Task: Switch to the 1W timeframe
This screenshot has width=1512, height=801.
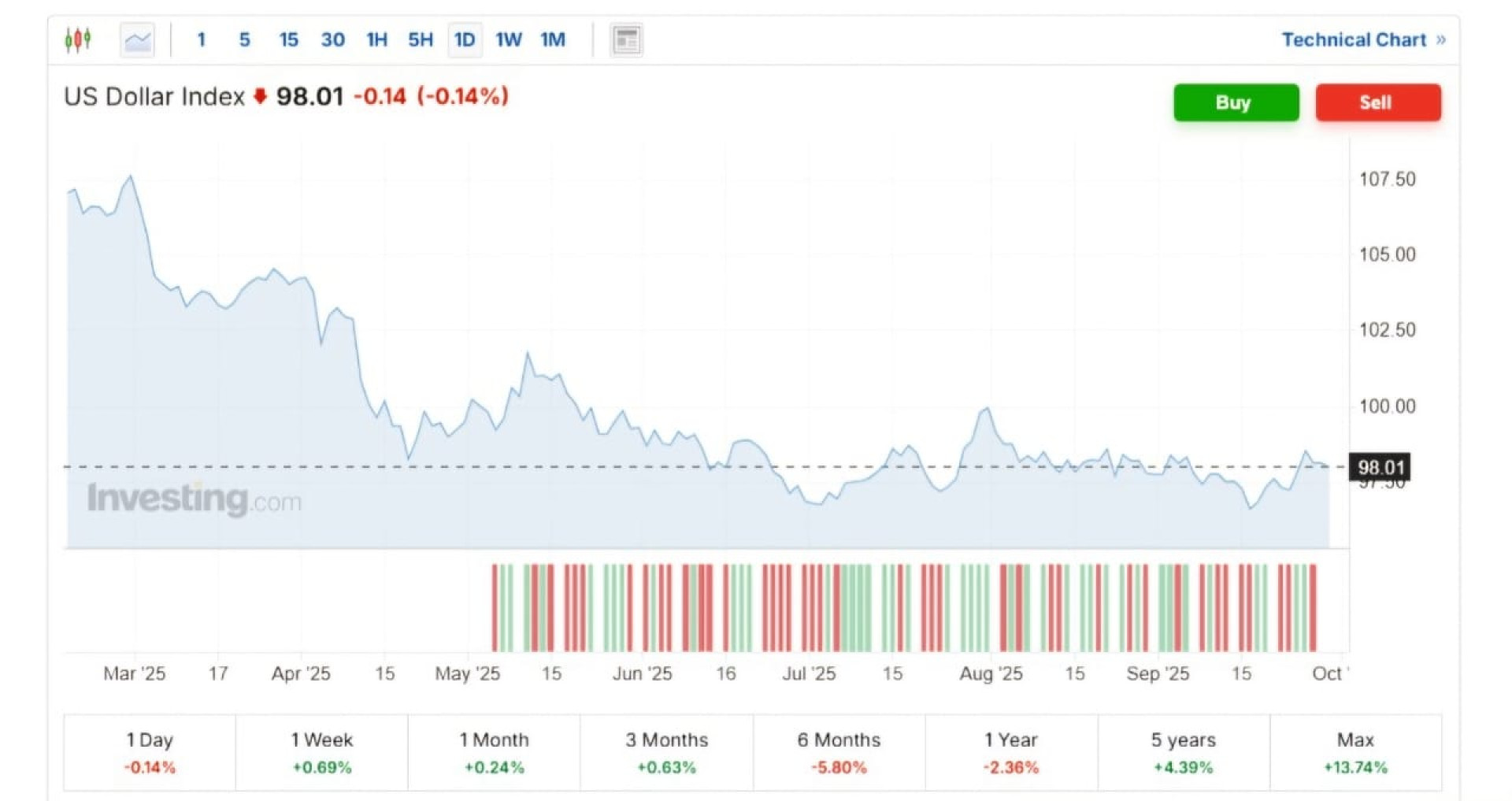Action: (x=508, y=39)
